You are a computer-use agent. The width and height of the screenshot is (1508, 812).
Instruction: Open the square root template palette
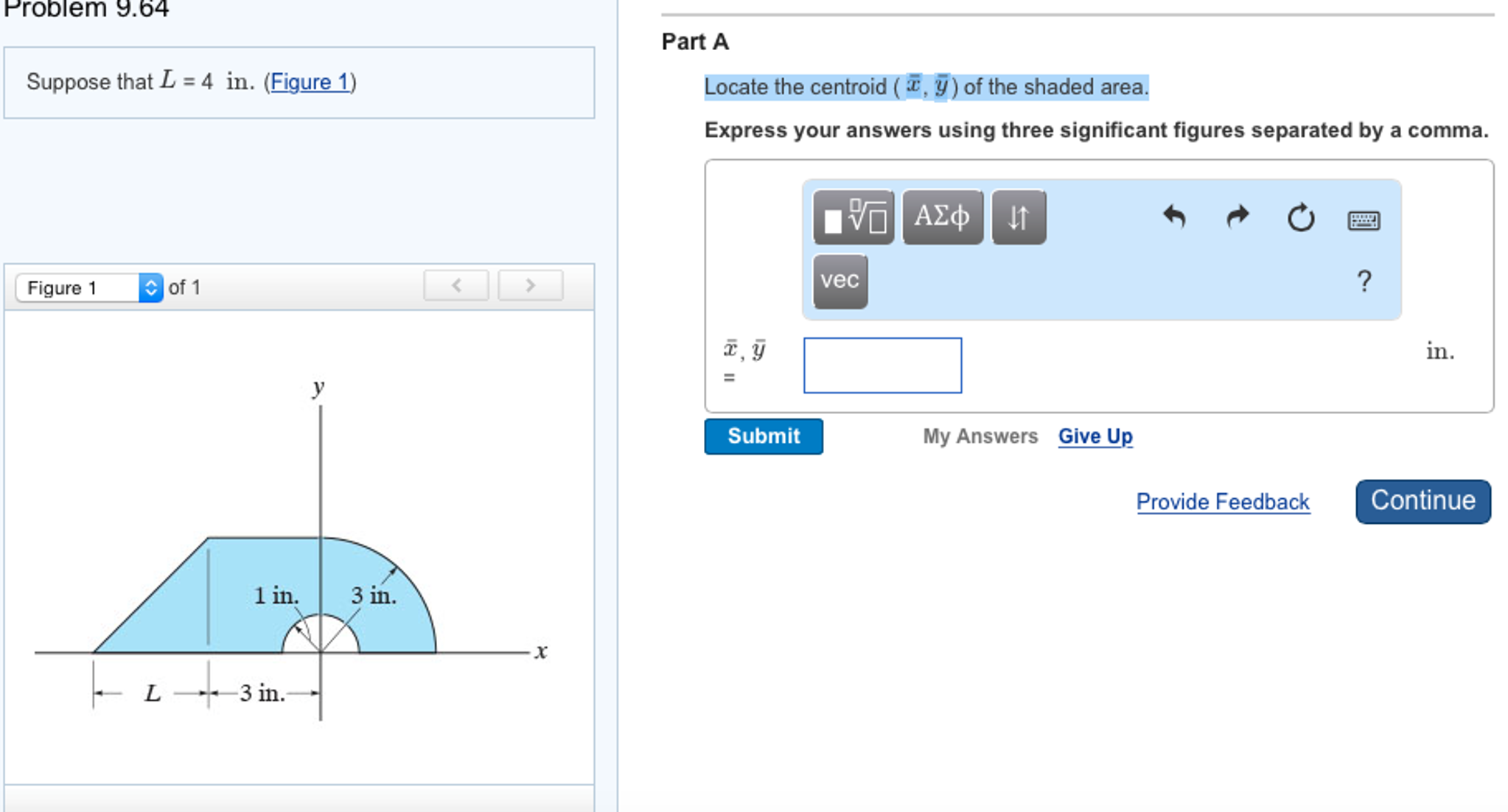854,215
